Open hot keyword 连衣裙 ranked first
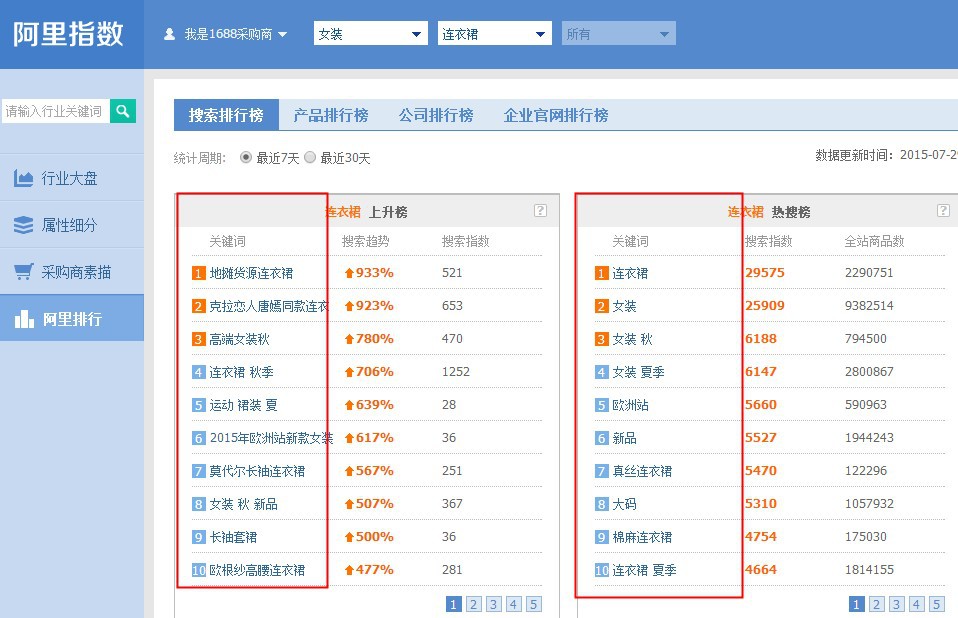Image resolution: width=958 pixels, height=618 pixels. (x=631, y=273)
